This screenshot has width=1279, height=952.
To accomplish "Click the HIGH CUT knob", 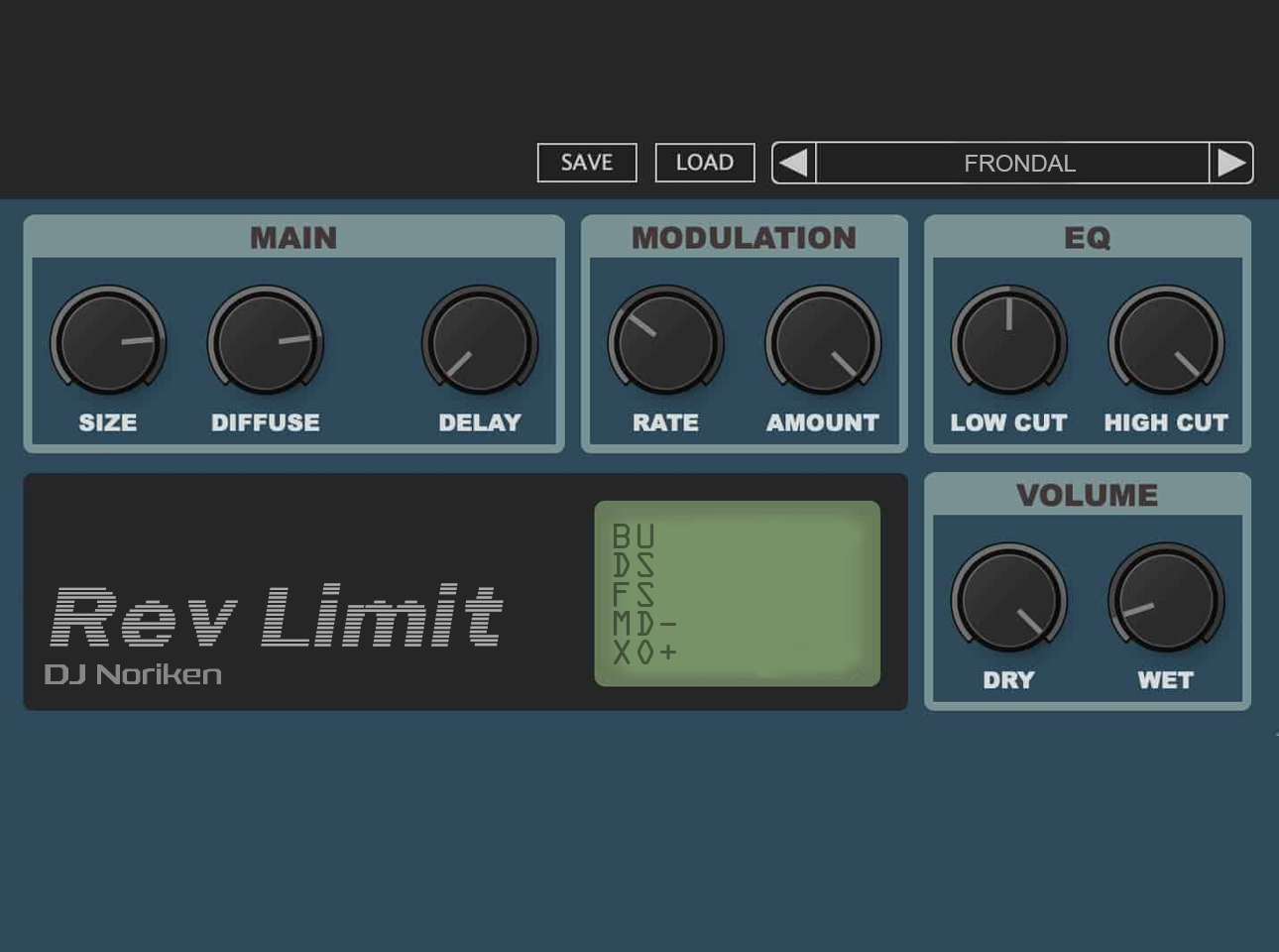I will [1166, 343].
